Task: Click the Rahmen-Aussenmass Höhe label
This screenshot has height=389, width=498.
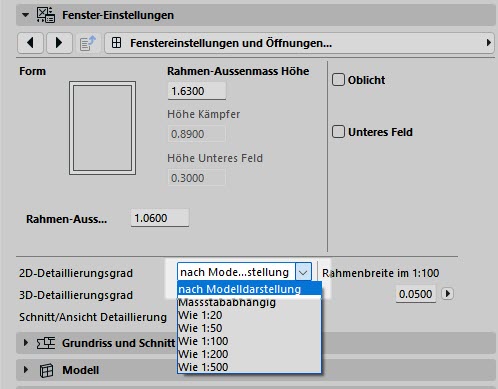Action: pyautogui.click(x=238, y=71)
